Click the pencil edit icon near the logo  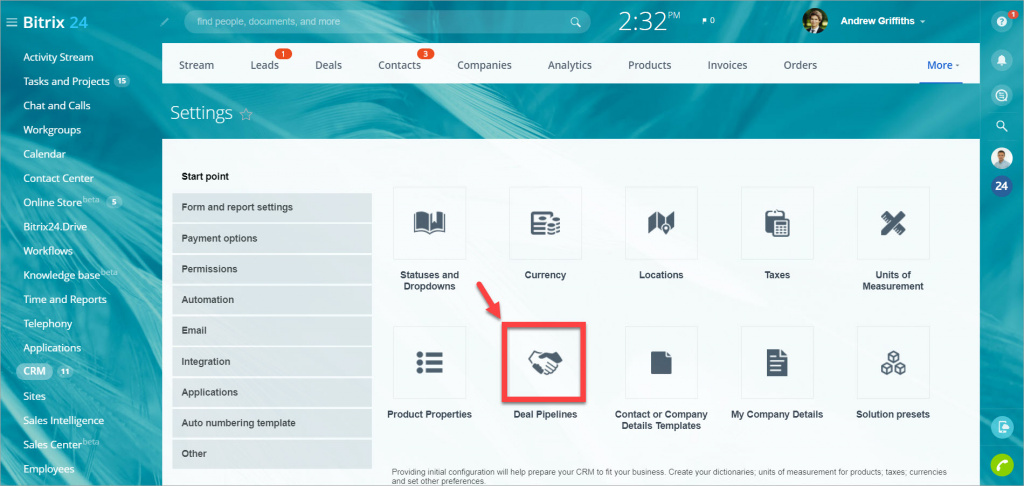(165, 22)
